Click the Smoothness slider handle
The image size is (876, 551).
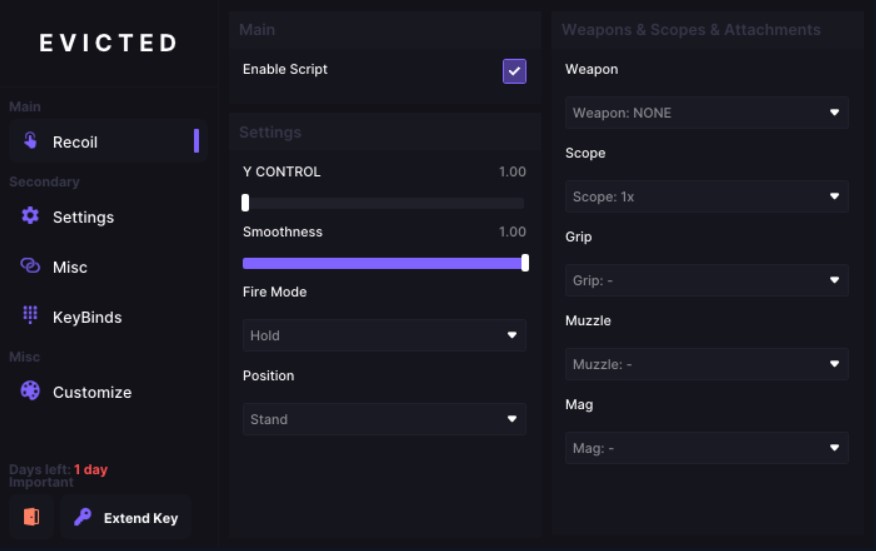(x=525, y=263)
